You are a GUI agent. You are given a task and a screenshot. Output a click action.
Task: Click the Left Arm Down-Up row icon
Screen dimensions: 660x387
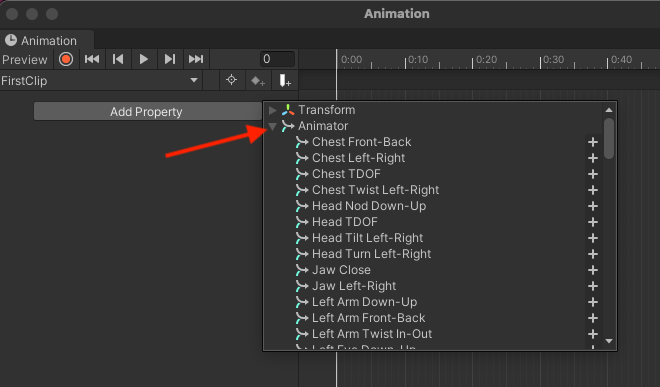point(302,302)
